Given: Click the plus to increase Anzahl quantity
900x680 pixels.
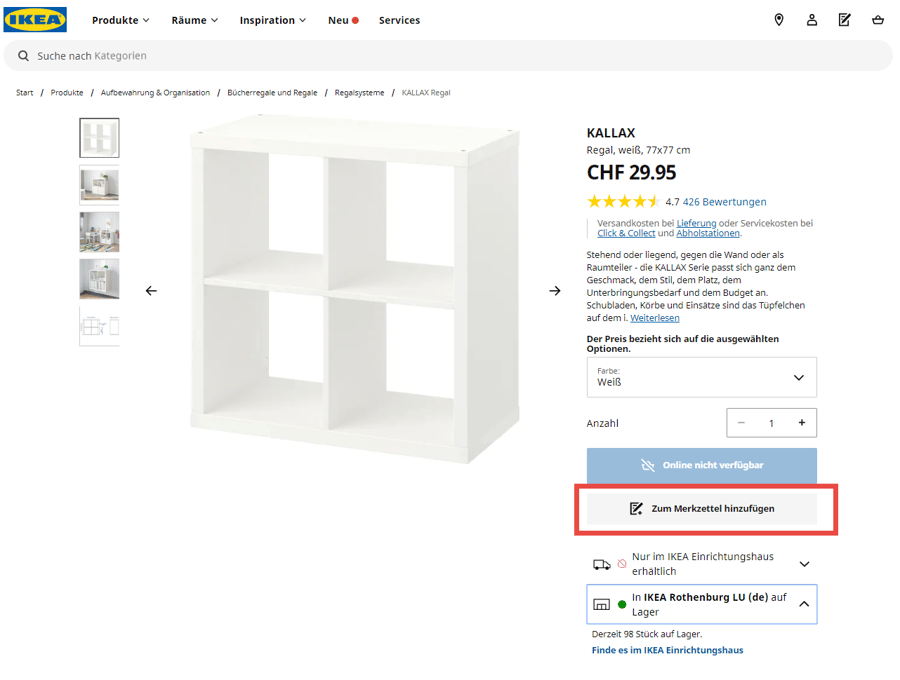Looking at the screenshot, I should pyautogui.click(x=801, y=422).
